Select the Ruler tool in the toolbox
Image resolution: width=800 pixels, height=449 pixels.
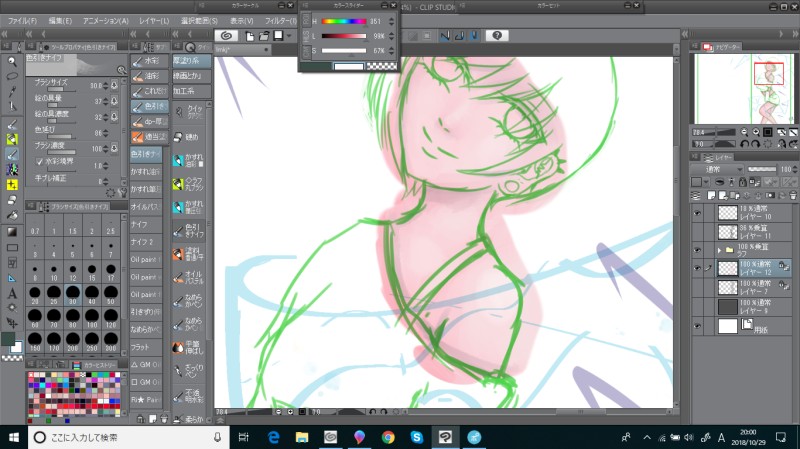tap(12, 278)
